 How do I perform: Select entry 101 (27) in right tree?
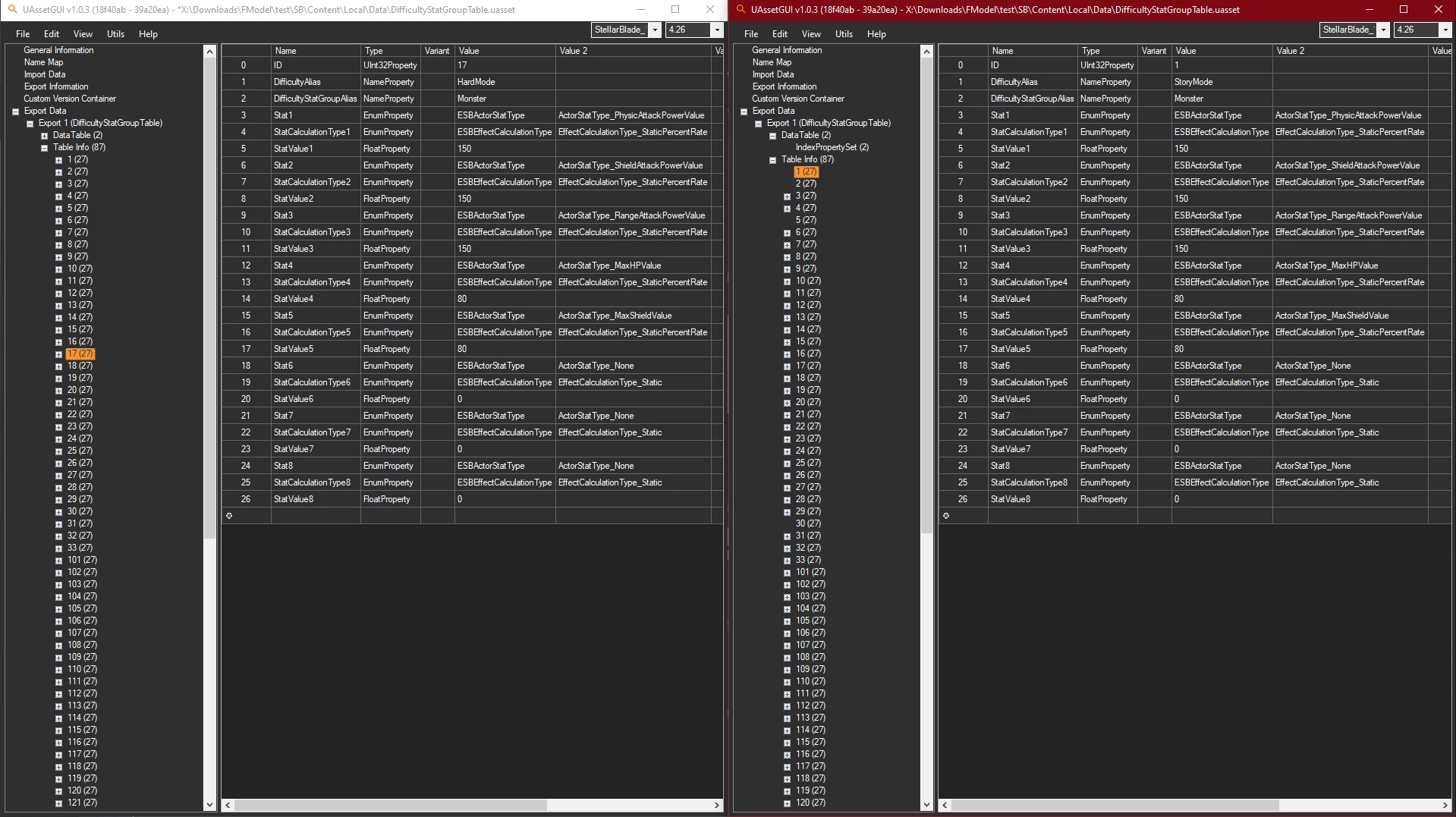pos(810,572)
